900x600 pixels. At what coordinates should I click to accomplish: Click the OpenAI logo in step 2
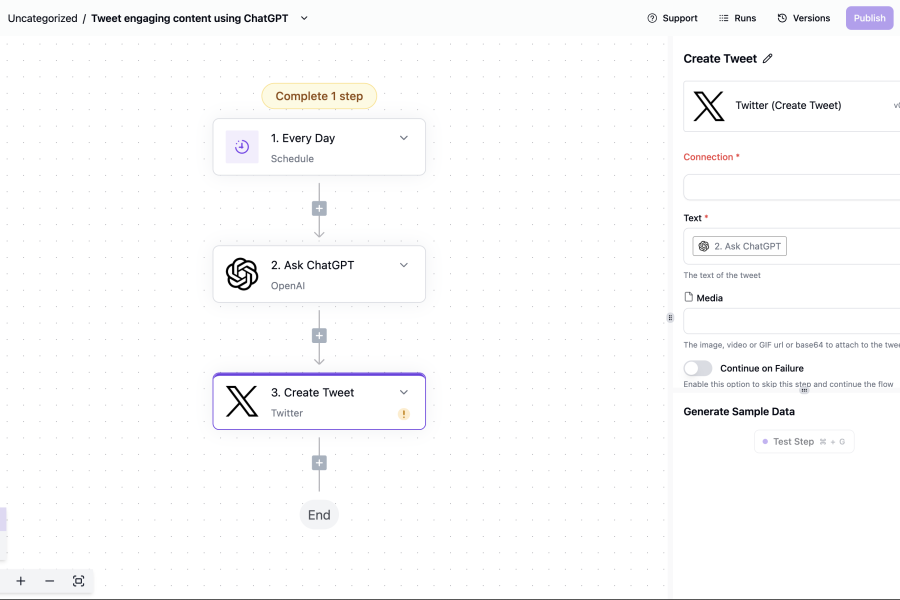242,274
